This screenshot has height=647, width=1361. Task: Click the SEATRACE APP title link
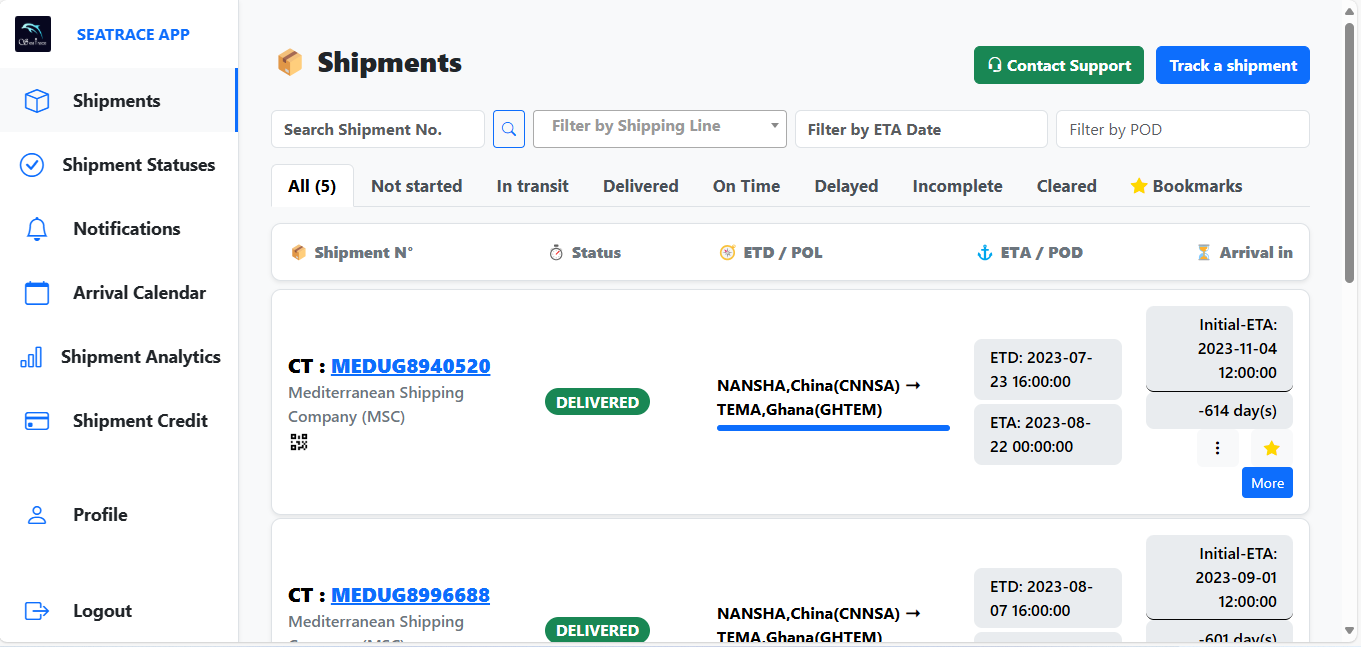133,34
